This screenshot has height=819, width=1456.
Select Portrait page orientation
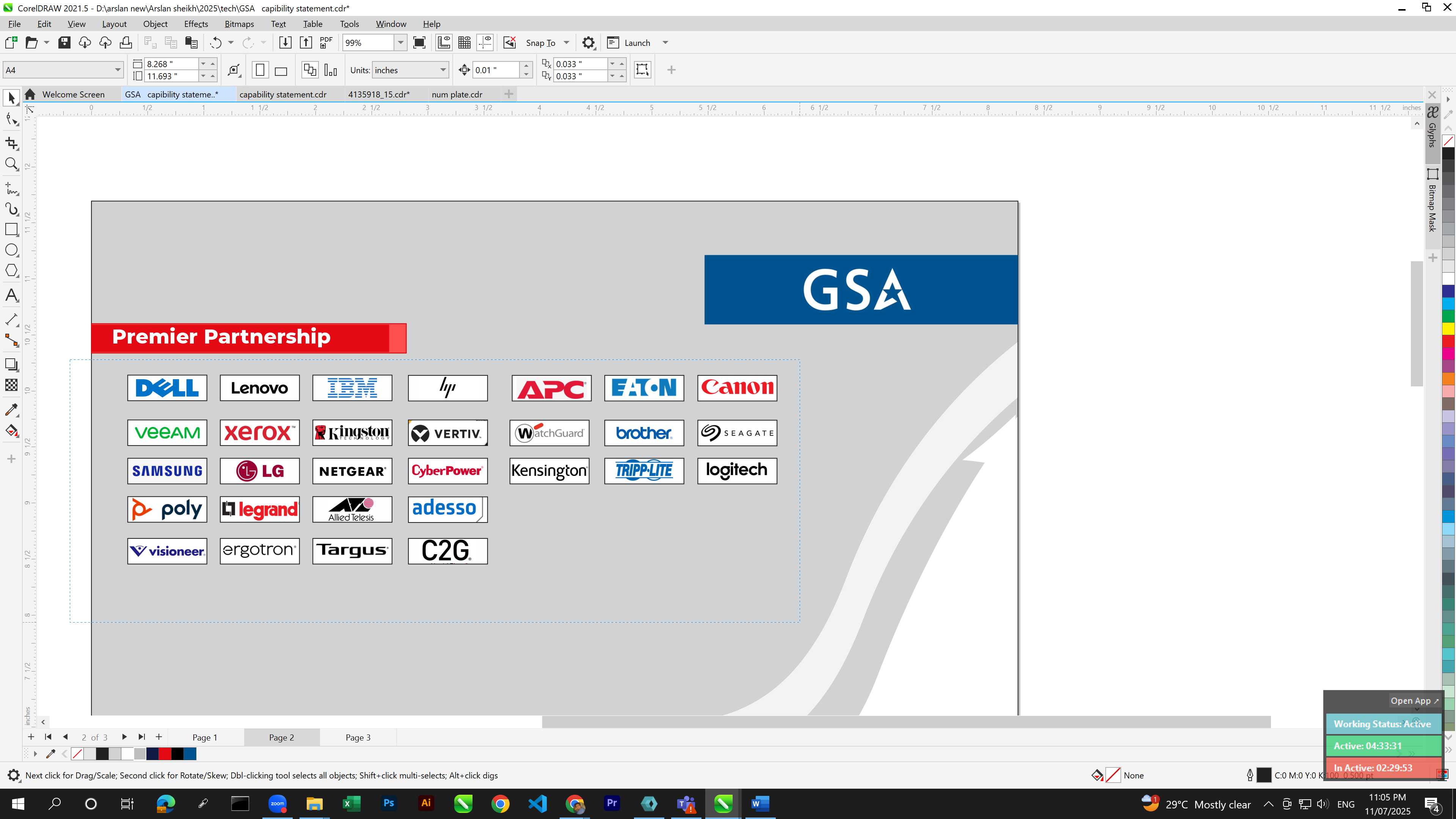pyautogui.click(x=260, y=70)
